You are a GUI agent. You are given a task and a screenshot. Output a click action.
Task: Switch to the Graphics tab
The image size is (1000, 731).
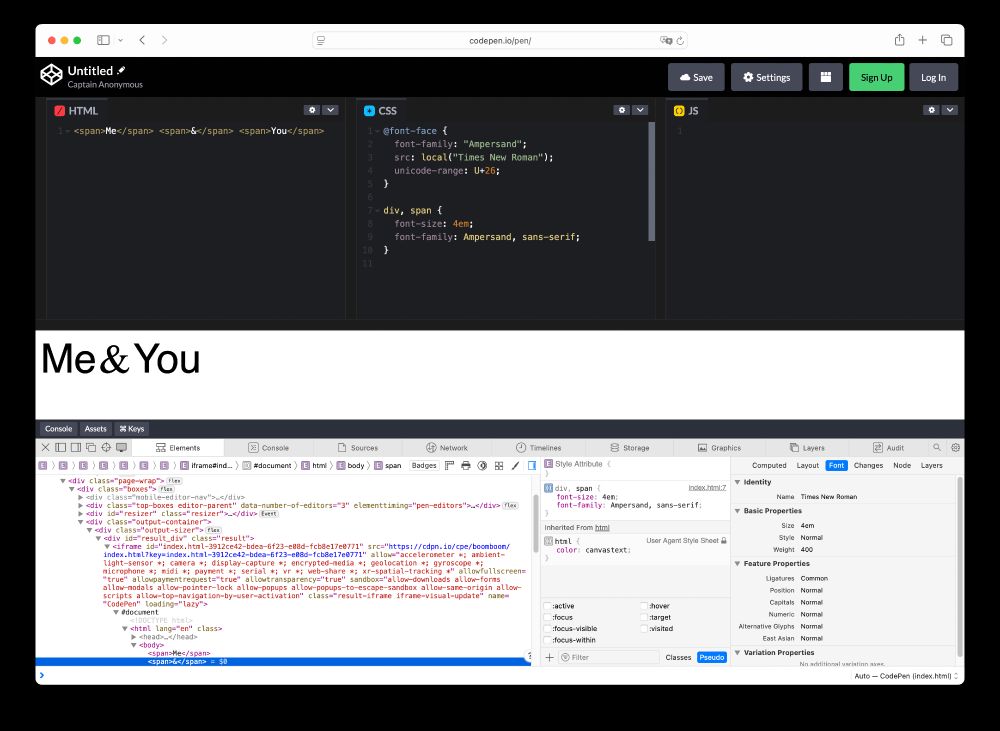(x=719, y=448)
